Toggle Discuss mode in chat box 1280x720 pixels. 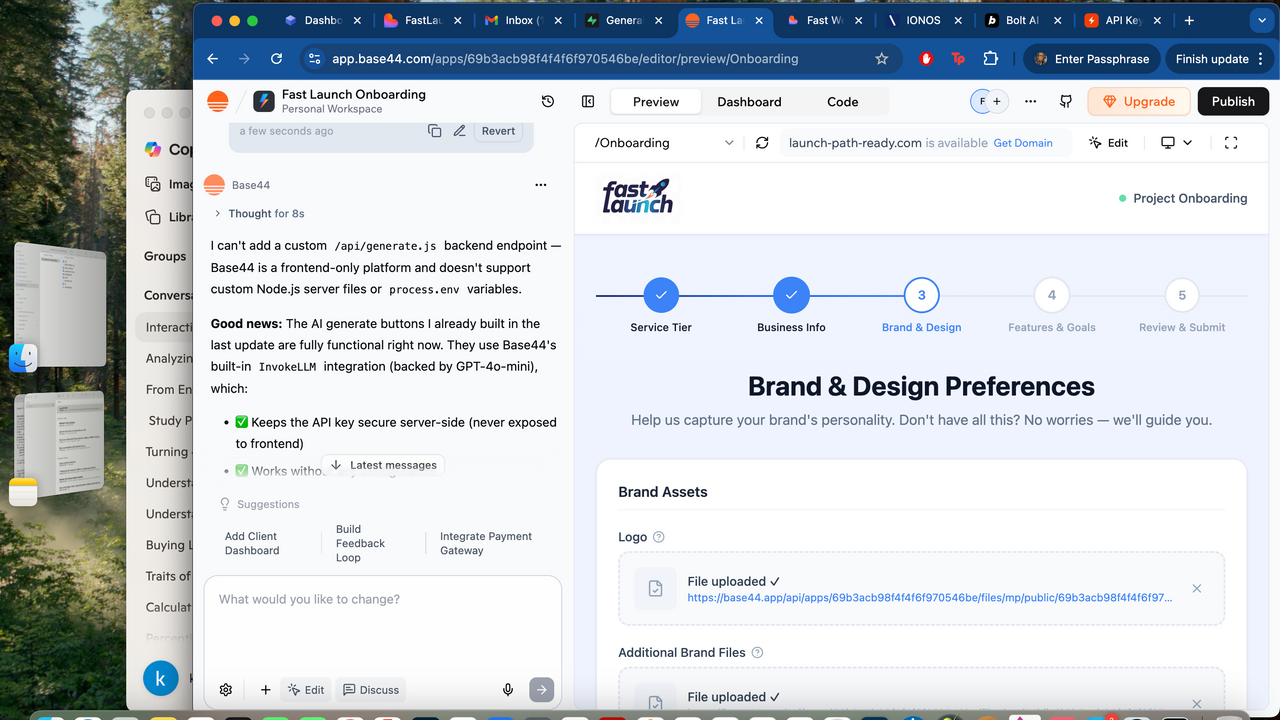click(371, 689)
